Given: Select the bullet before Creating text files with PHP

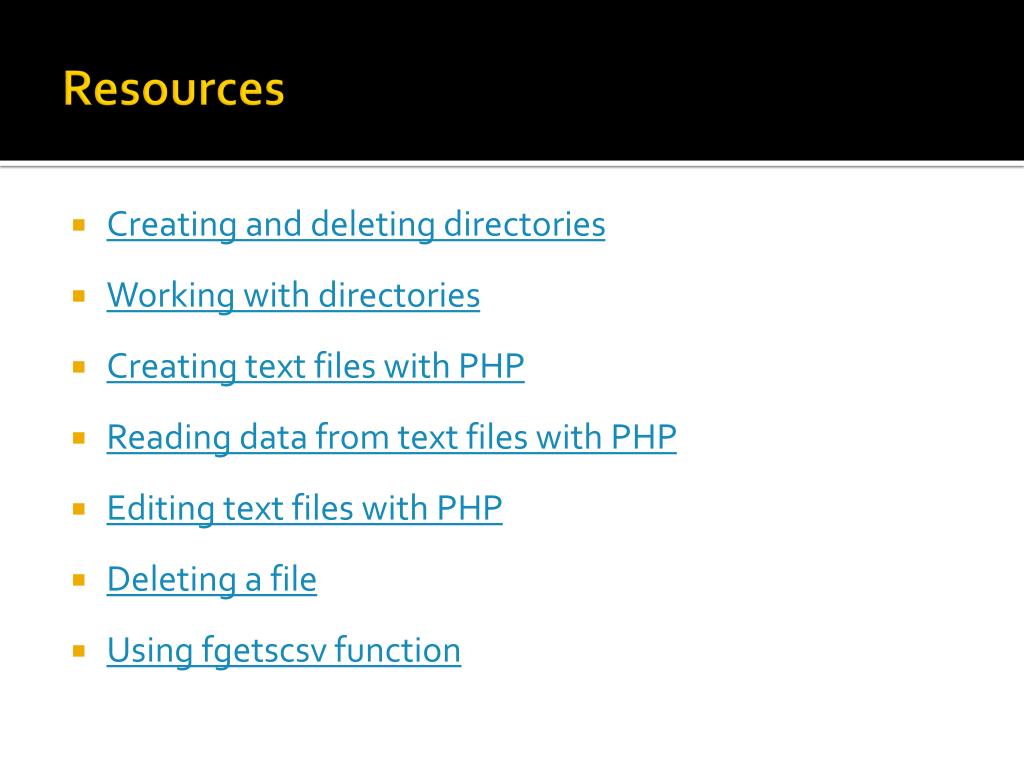Looking at the screenshot, I should pos(79,367).
